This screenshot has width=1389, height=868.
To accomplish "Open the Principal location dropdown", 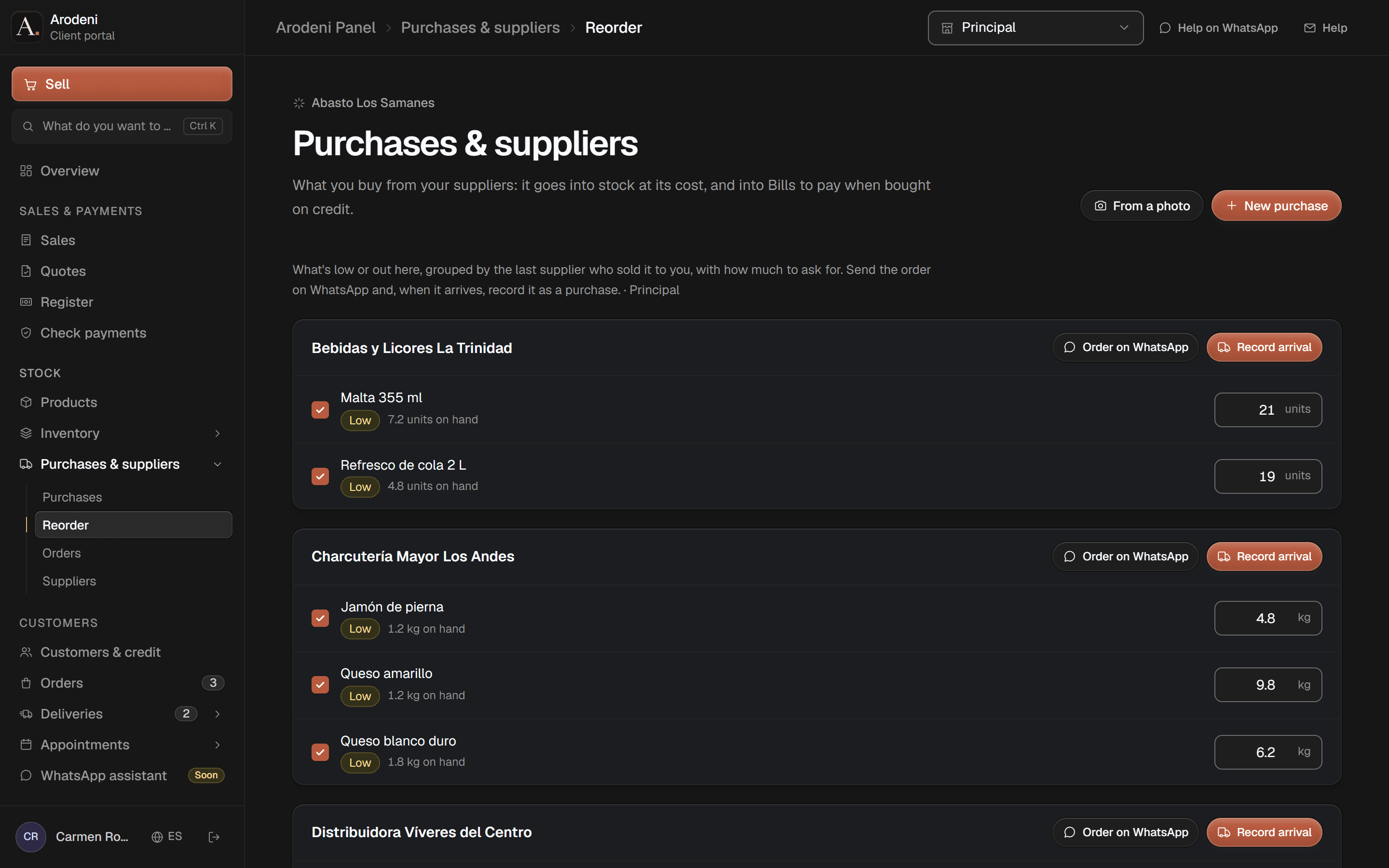I will 1035,27.
